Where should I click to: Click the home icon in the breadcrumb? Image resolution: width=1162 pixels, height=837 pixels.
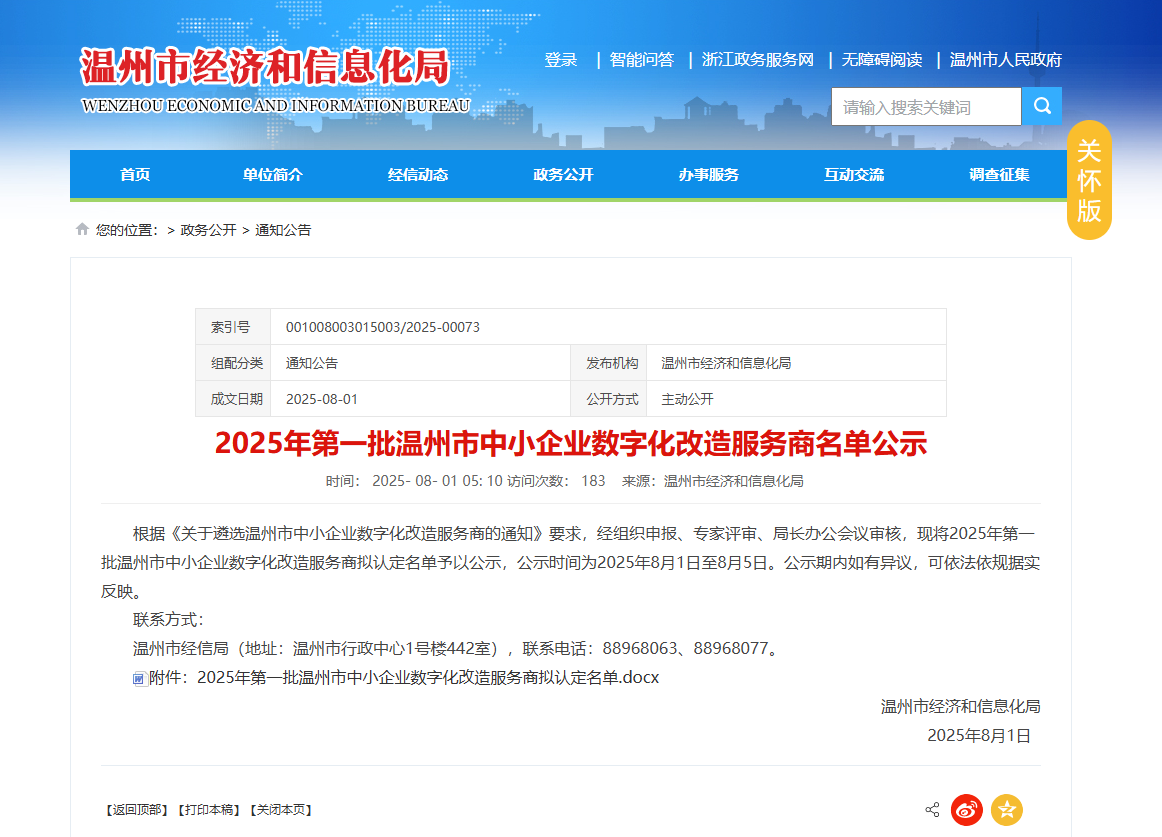coord(81,228)
